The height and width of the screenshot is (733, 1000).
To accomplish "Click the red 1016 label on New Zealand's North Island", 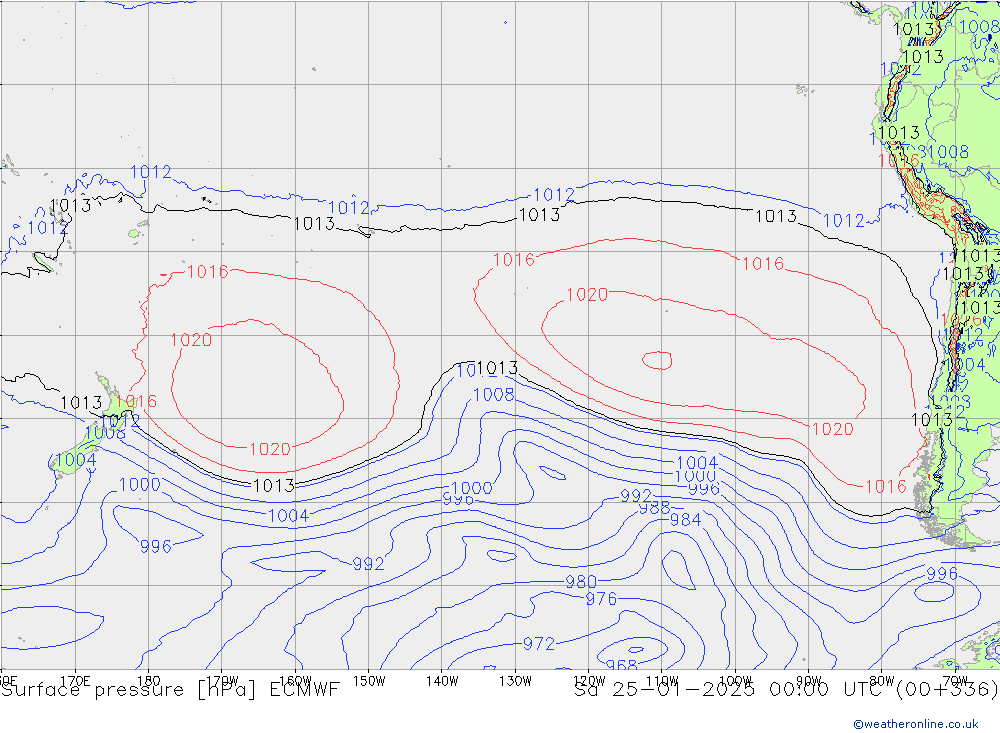I will pyautogui.click(x=136, y=401).
